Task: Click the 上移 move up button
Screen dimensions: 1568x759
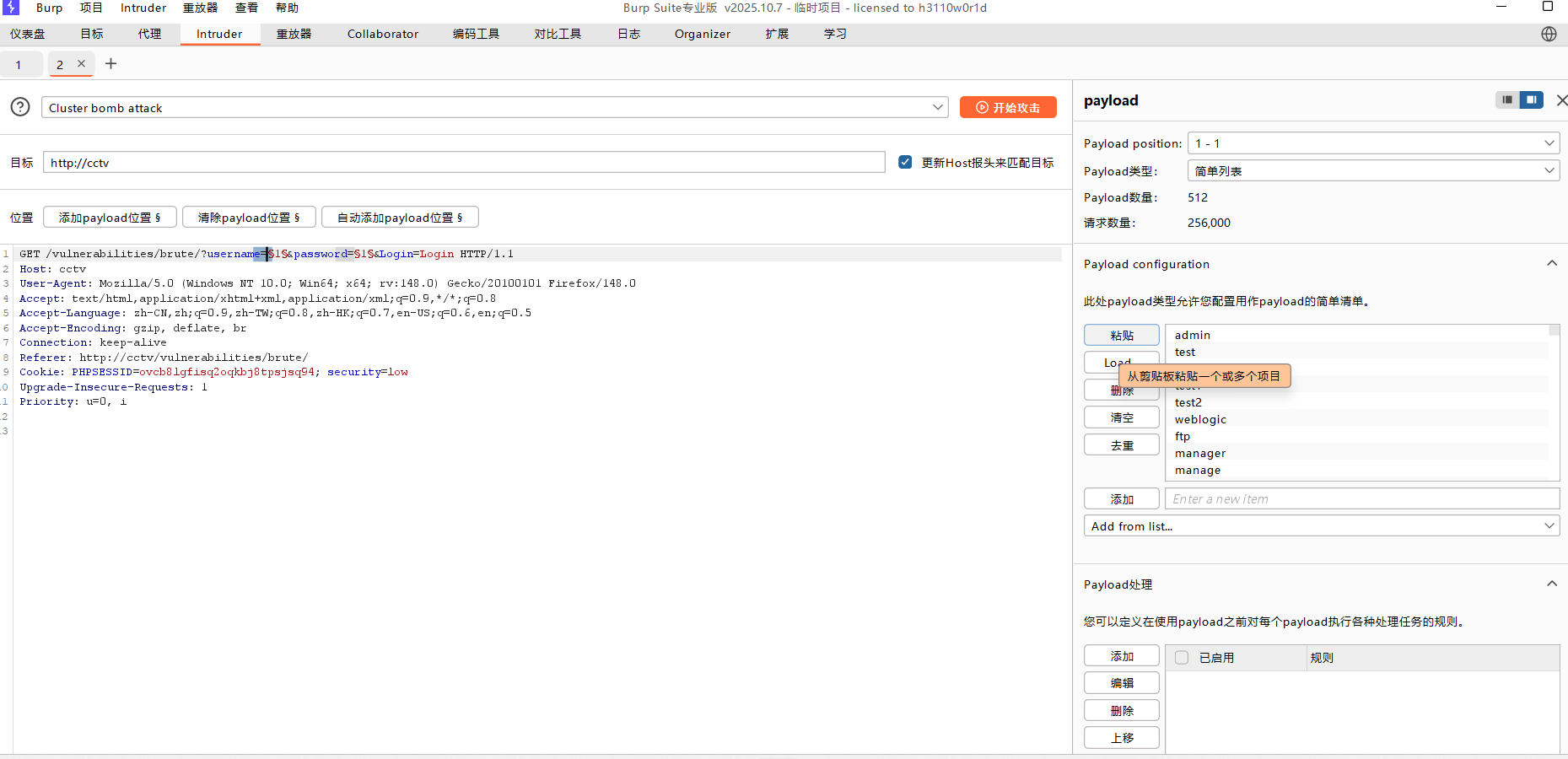Action: (x=1122, y=738)
